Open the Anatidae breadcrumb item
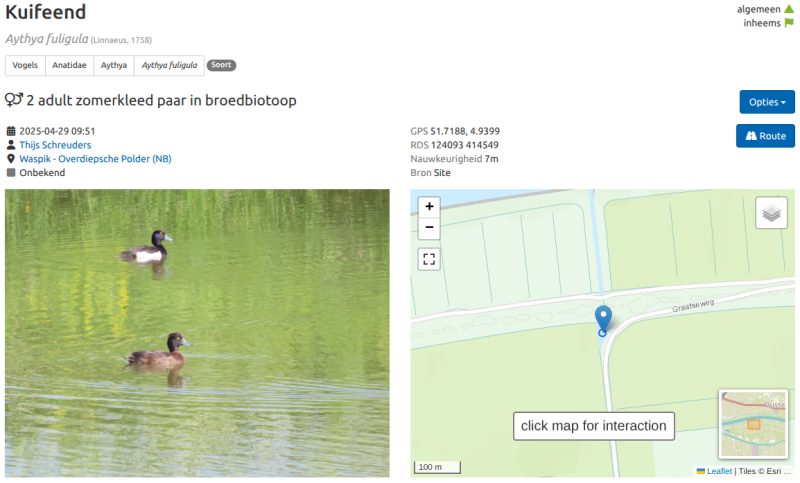 pyautogui.click(x=70, y=66)
